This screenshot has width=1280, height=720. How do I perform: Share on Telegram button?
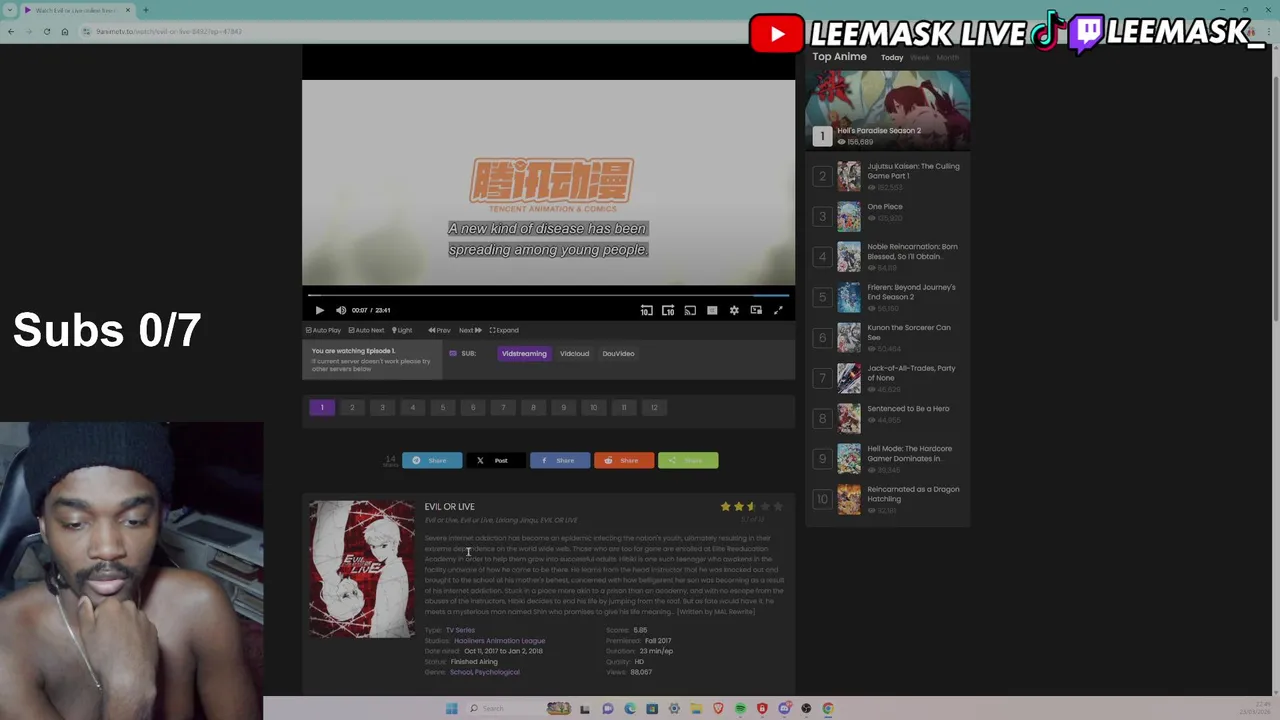[432, 461]
